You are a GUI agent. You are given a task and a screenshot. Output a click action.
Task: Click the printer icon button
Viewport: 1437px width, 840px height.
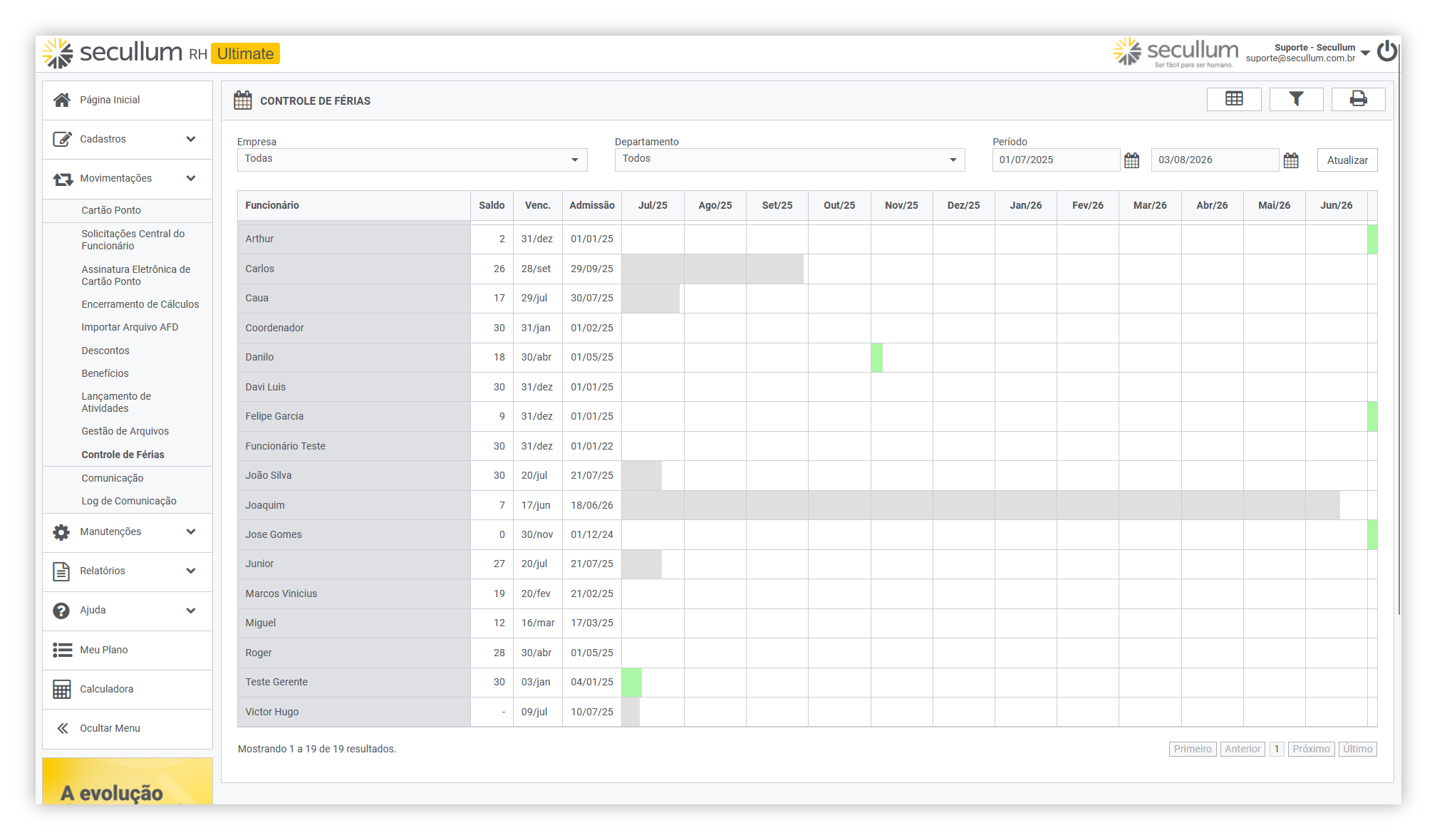click(x=1358, y=99)
